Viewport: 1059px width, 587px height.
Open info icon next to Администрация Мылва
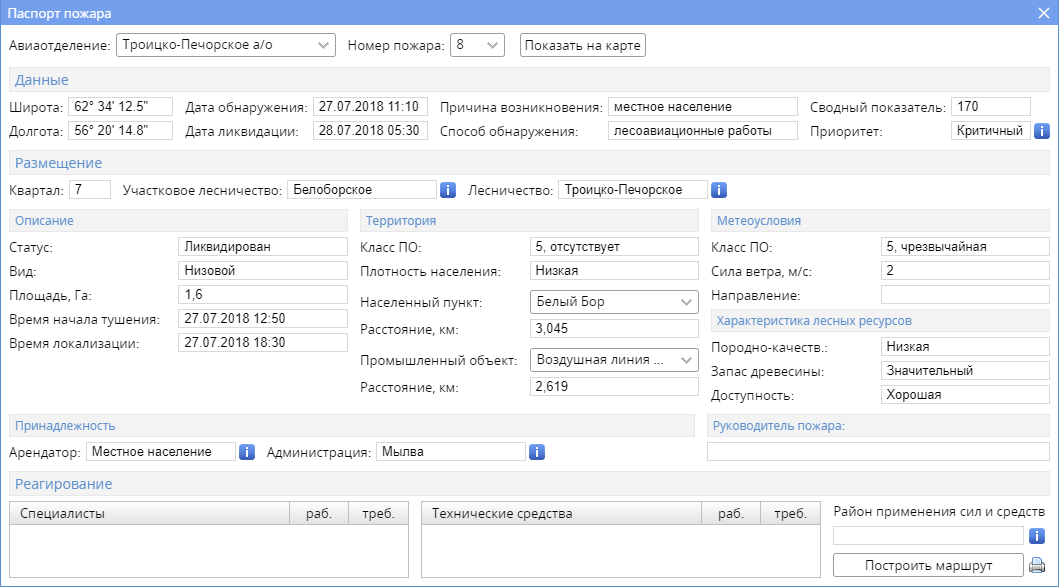(x=537, y=452)
